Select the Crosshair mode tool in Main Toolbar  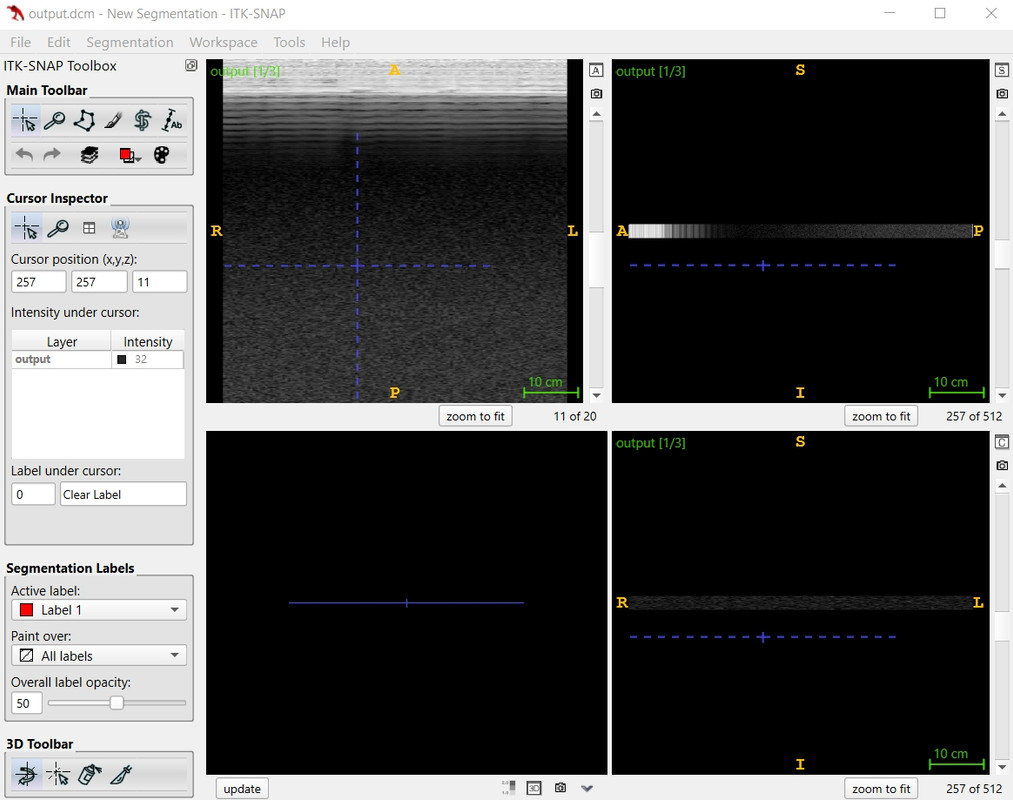tap(26, 120)
